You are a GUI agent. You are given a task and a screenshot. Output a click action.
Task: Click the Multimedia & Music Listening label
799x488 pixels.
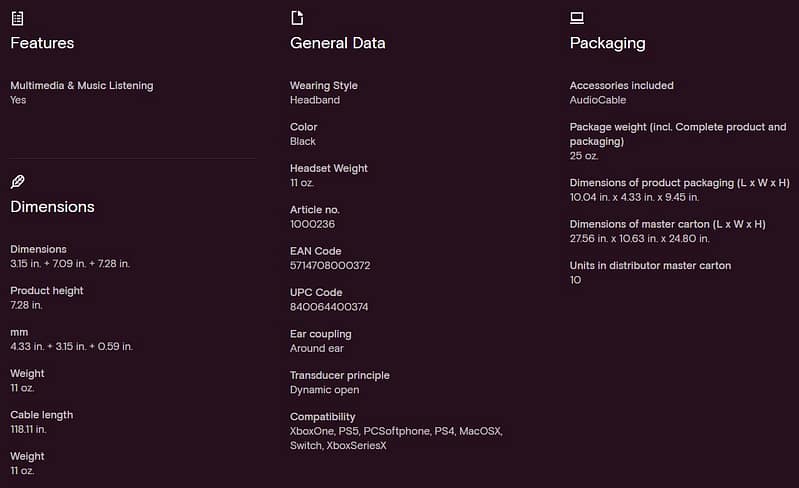point(82,86)
